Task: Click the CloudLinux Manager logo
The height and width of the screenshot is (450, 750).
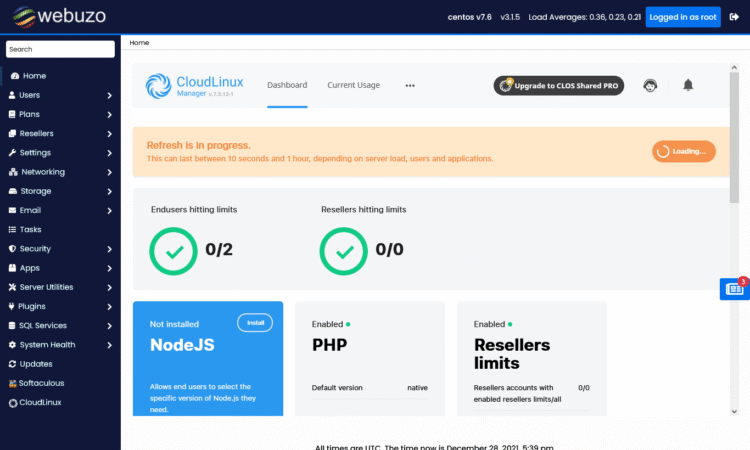Action: 195,86
